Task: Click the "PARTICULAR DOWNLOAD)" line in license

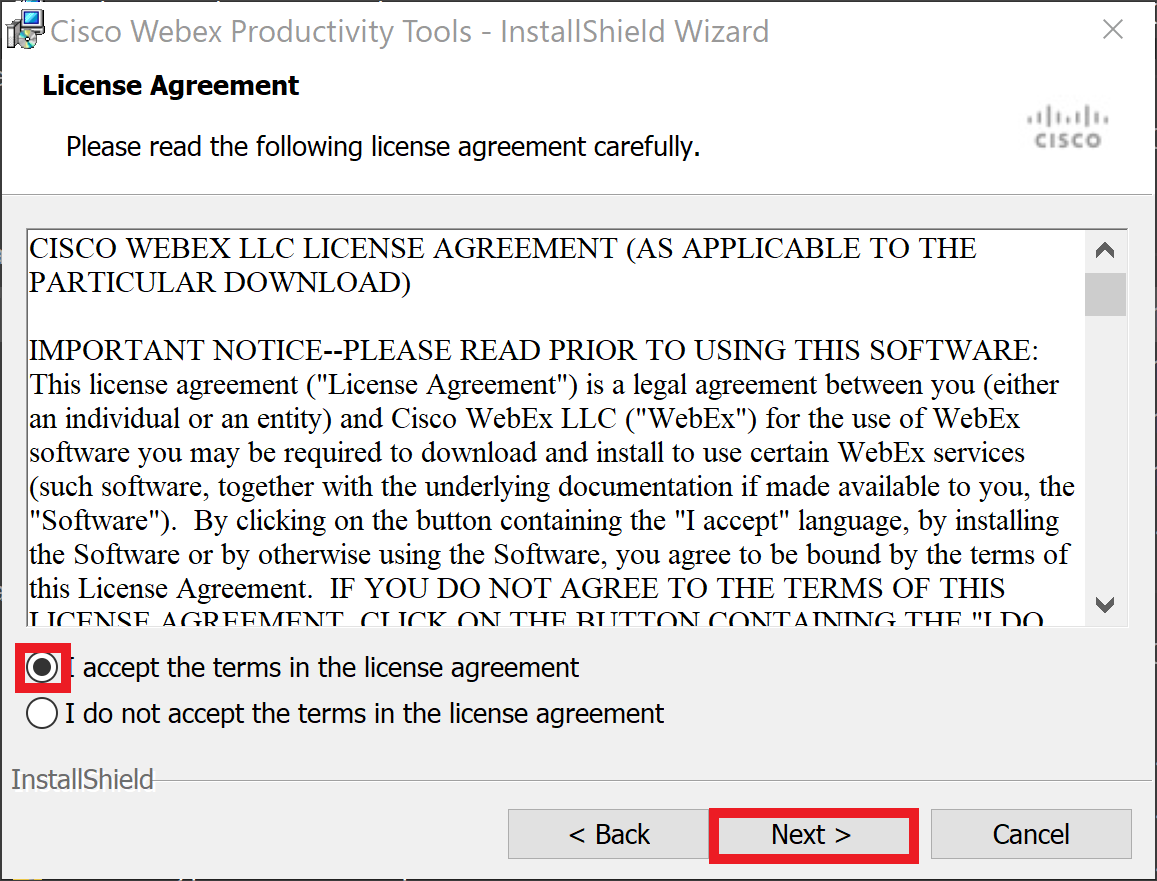Action: 220,283
